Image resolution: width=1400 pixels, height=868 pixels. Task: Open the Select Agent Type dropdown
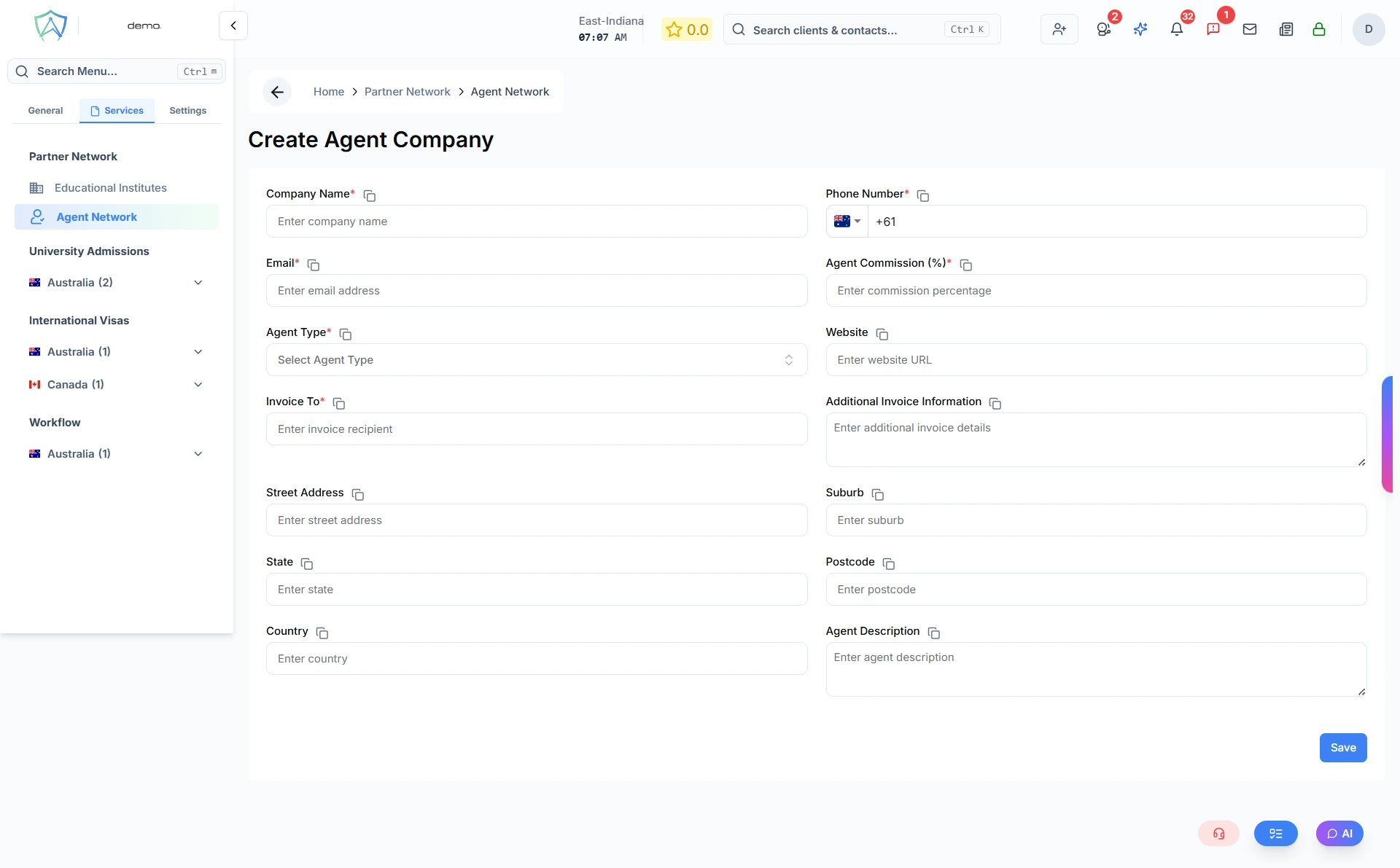(536, 359)
